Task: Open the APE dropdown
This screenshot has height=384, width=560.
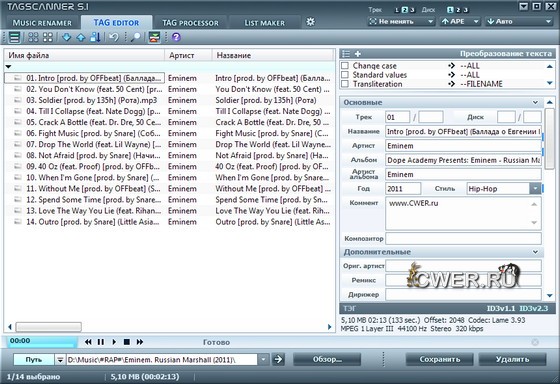Action: pyautogui.click(x=460, y=21)
